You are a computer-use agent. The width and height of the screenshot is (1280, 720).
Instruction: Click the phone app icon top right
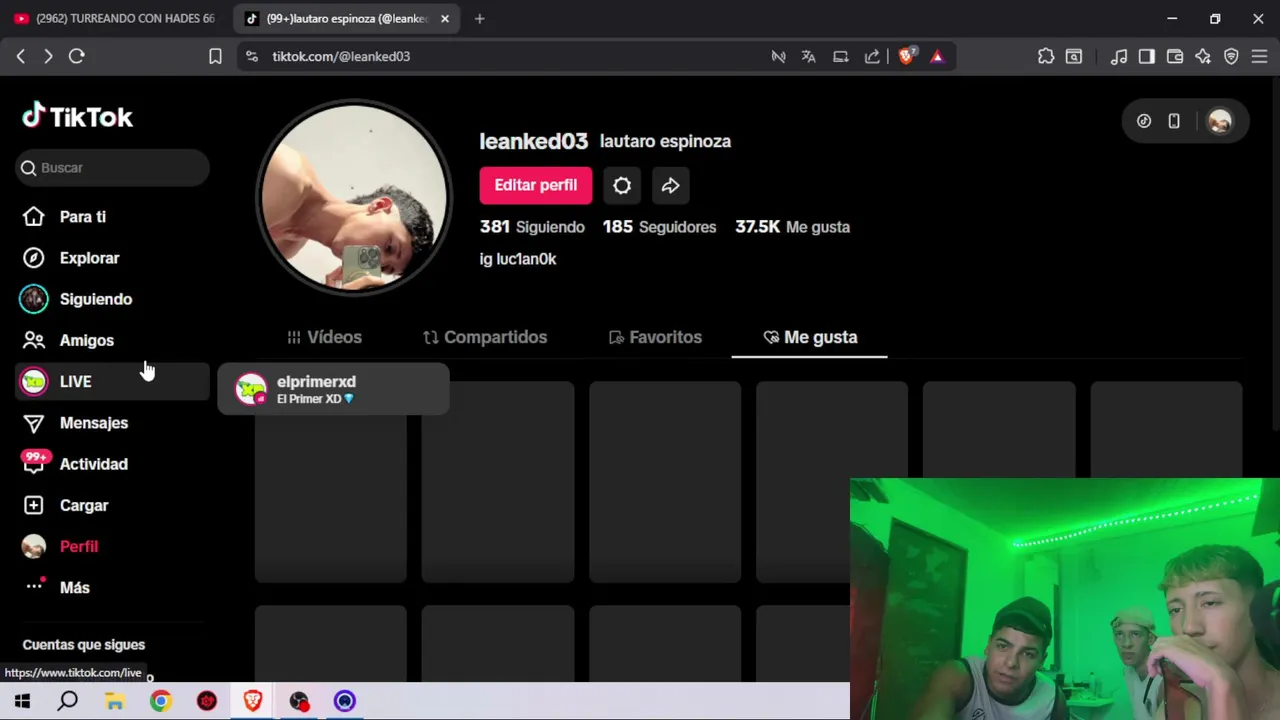tap(1174, 121)
